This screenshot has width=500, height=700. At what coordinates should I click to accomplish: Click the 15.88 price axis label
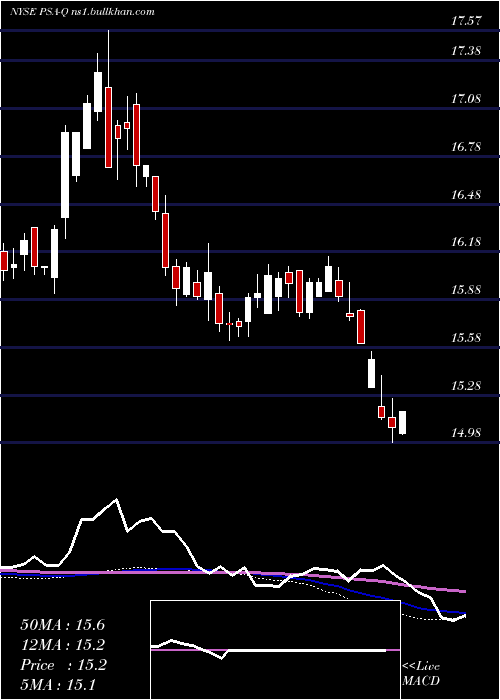pyautogui.click(x=466, y=290)
